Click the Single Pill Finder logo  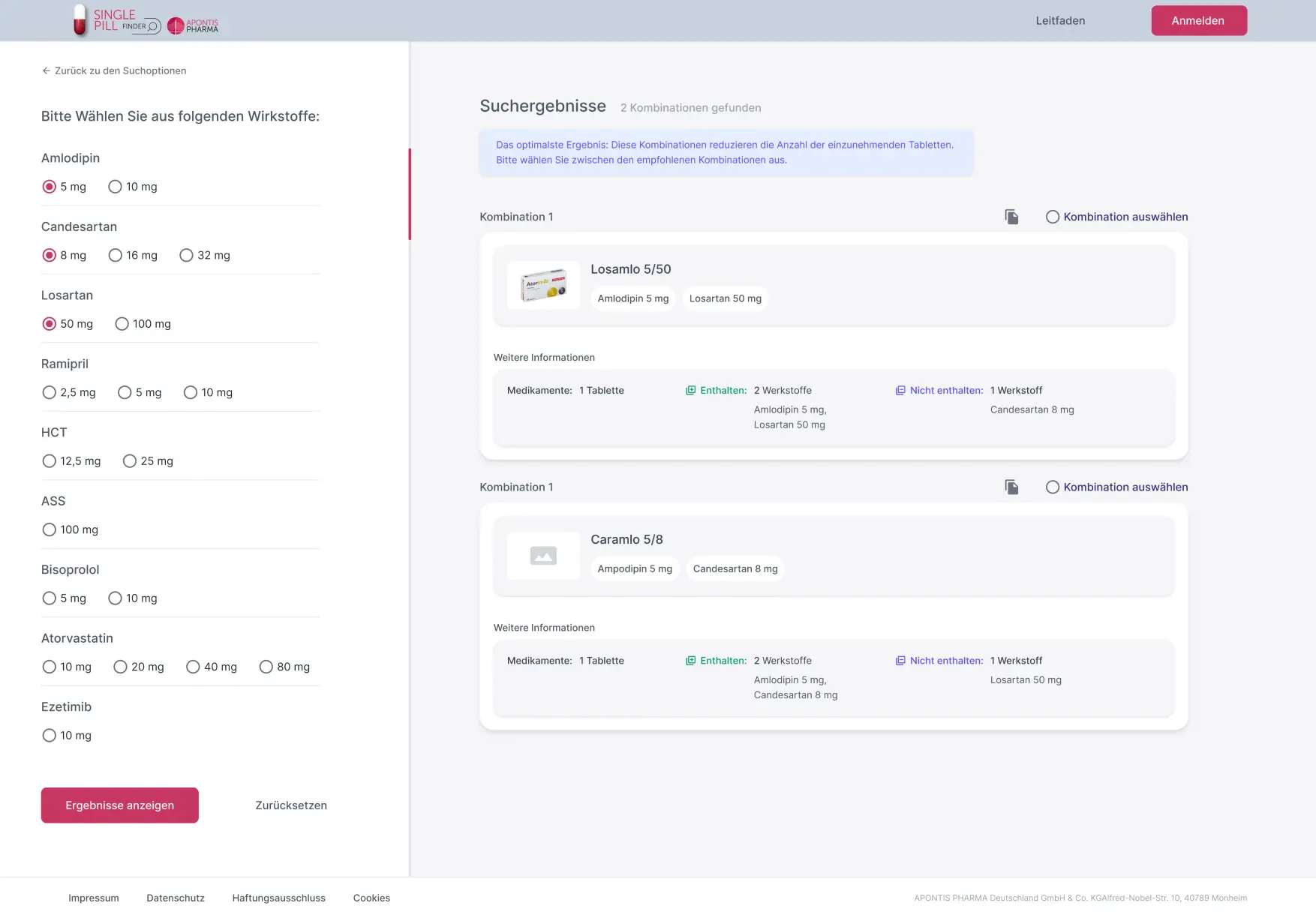click(116, 21)
